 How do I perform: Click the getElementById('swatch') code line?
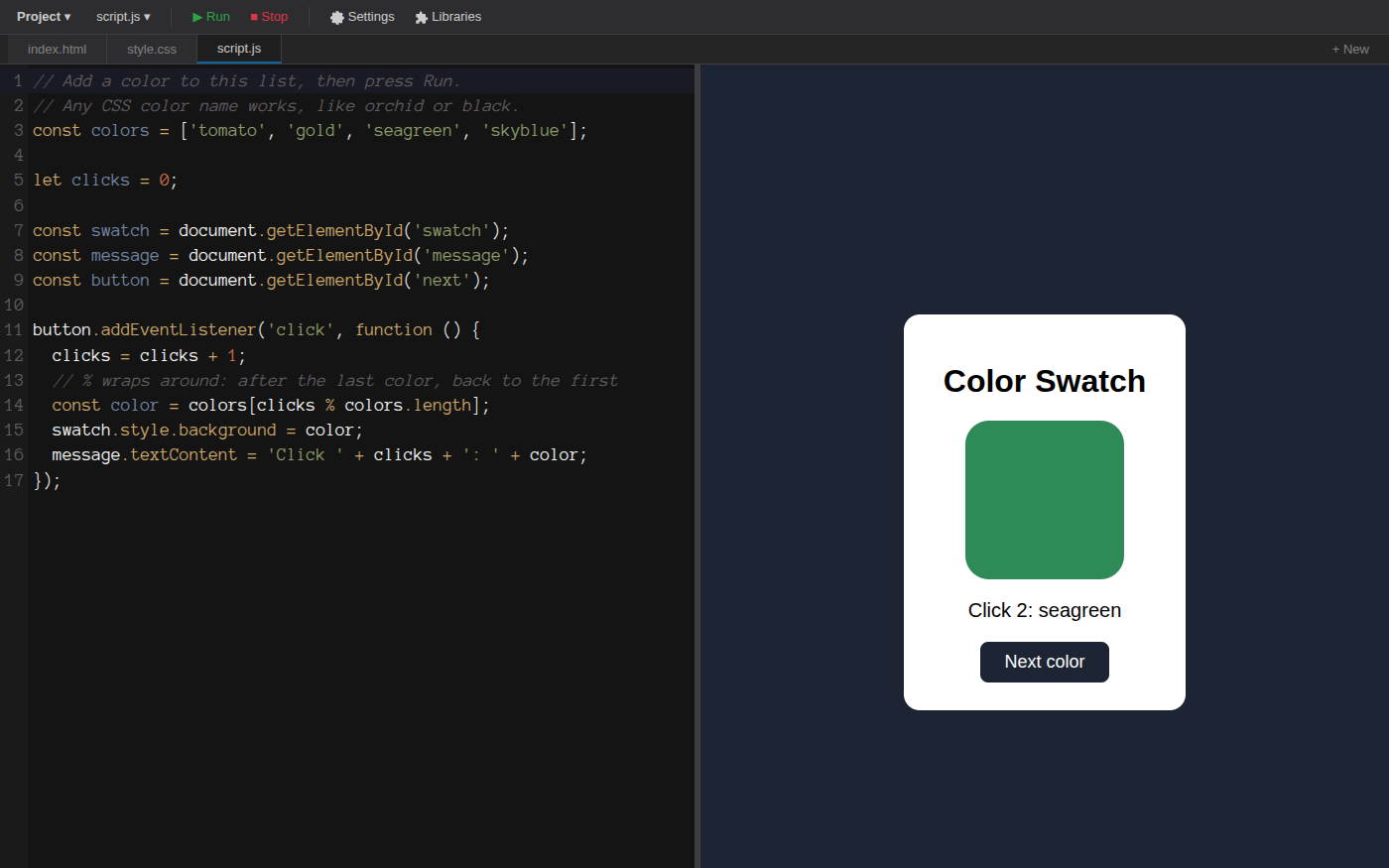[271, 231]
